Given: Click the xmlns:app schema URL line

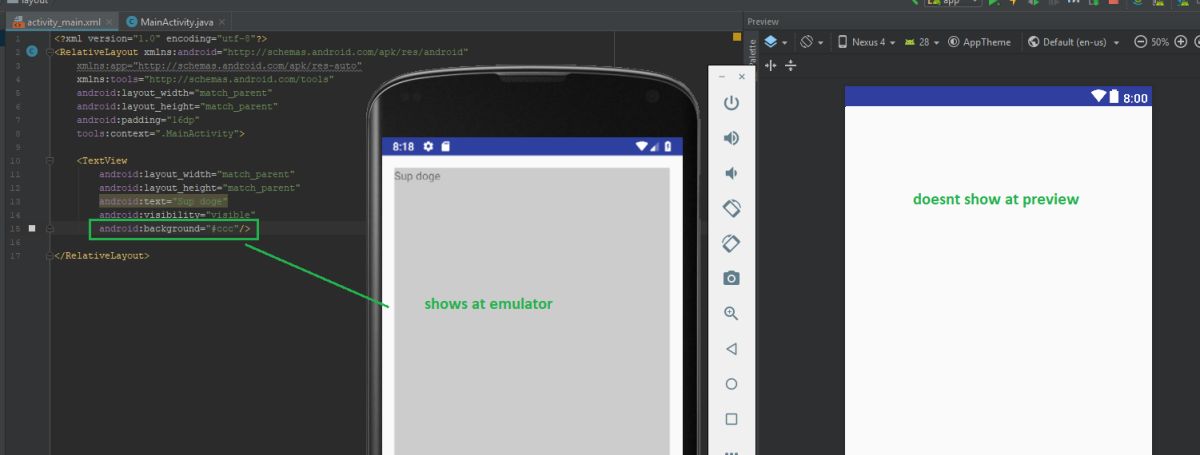Looking at the screenshot, I should [219, 65].
